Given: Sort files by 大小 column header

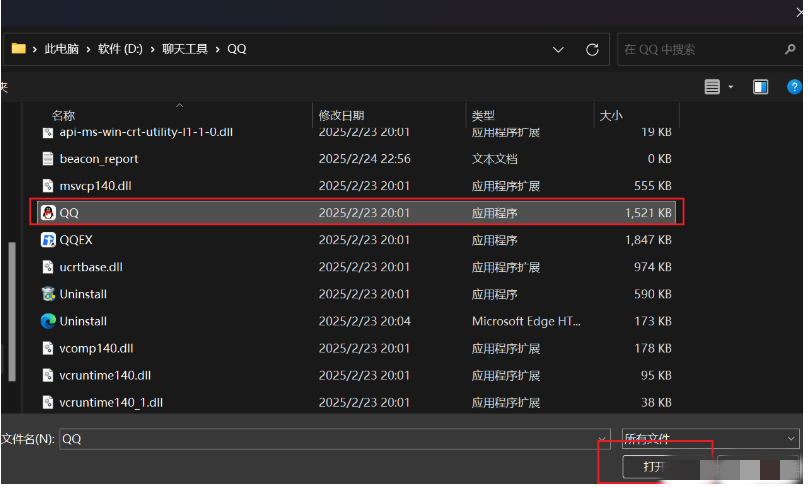Looking at the screenshot, I should tap(610, 116).
